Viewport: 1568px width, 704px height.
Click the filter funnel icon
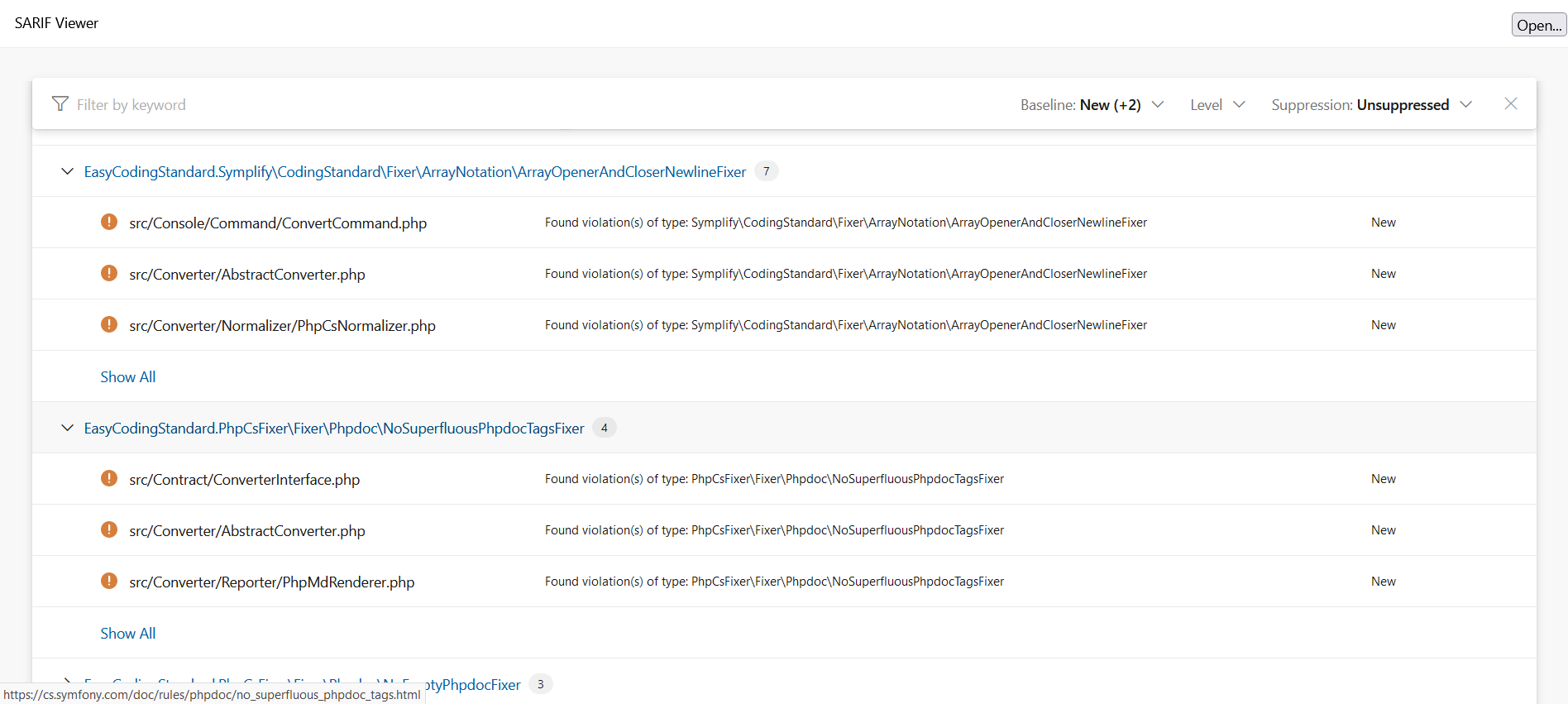point(60,104)
